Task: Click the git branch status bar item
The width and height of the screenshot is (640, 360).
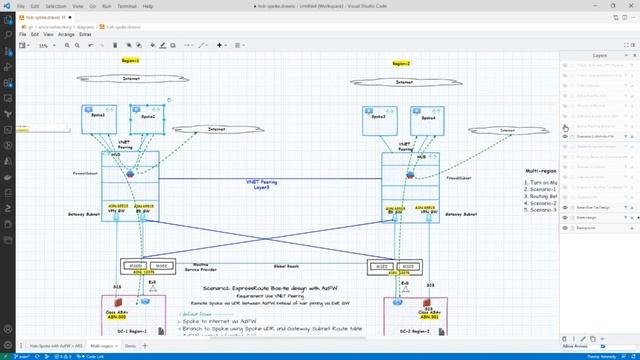Action: pos(22,356)
